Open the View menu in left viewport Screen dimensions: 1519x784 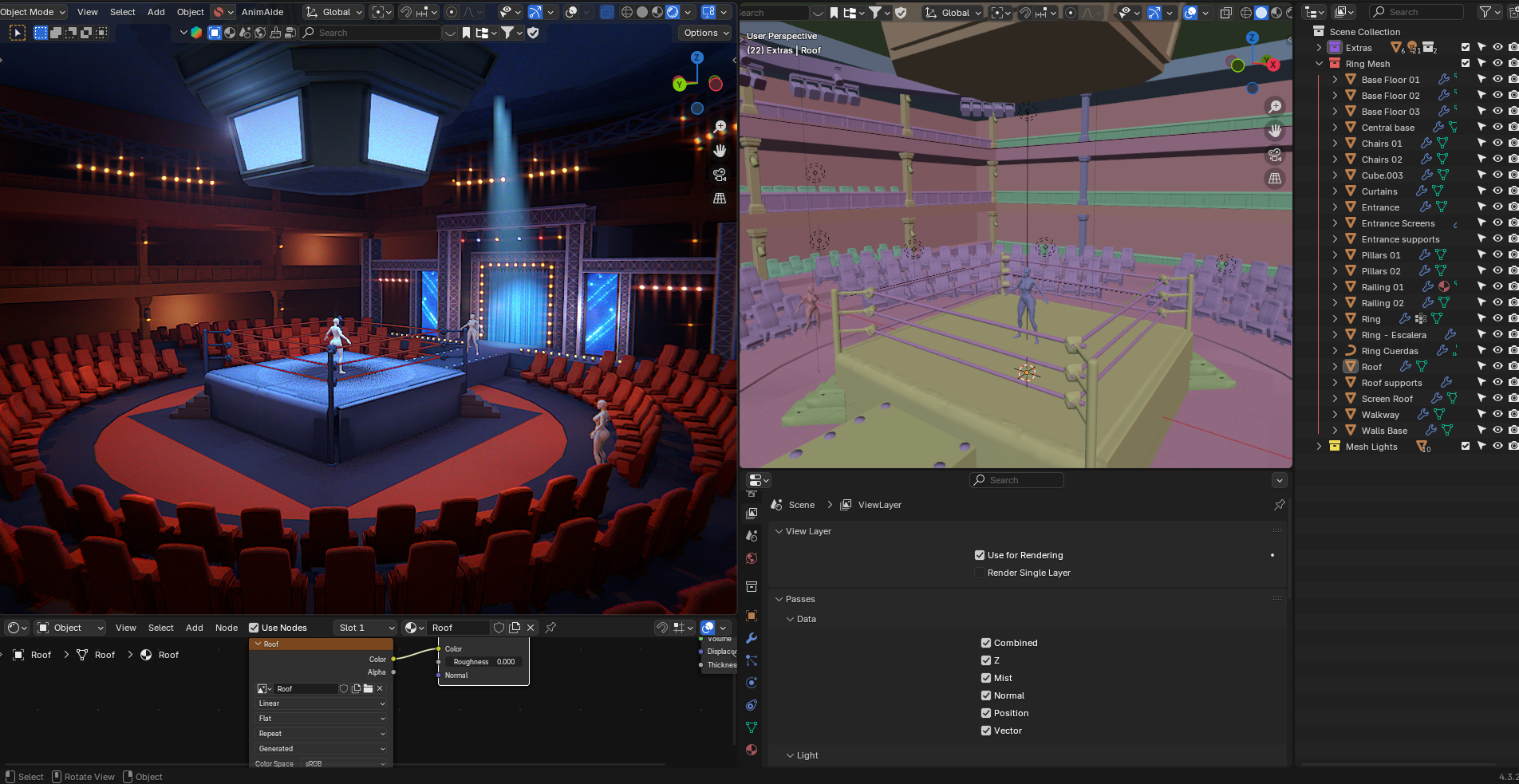[88, 12]
